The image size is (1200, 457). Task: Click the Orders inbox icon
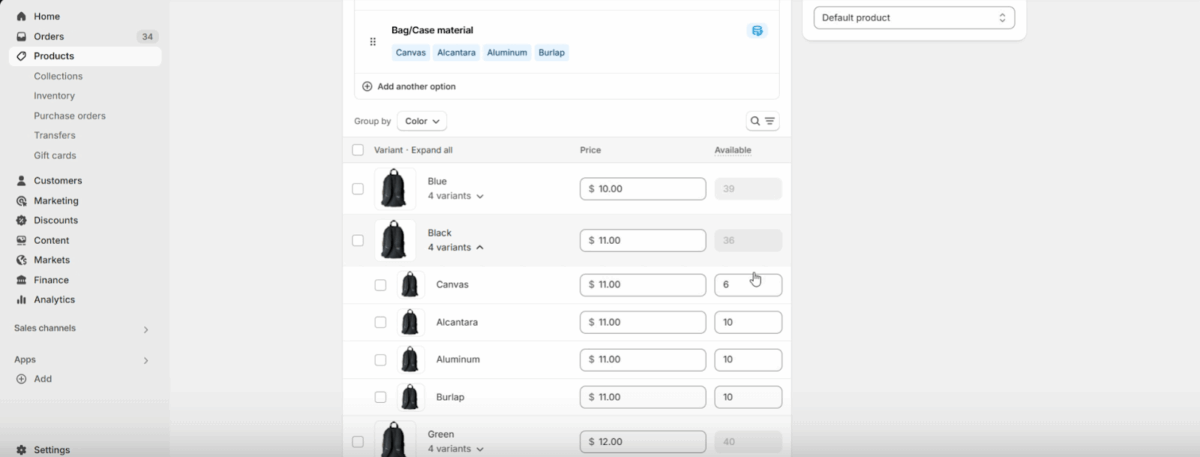(x=22, y=37)
